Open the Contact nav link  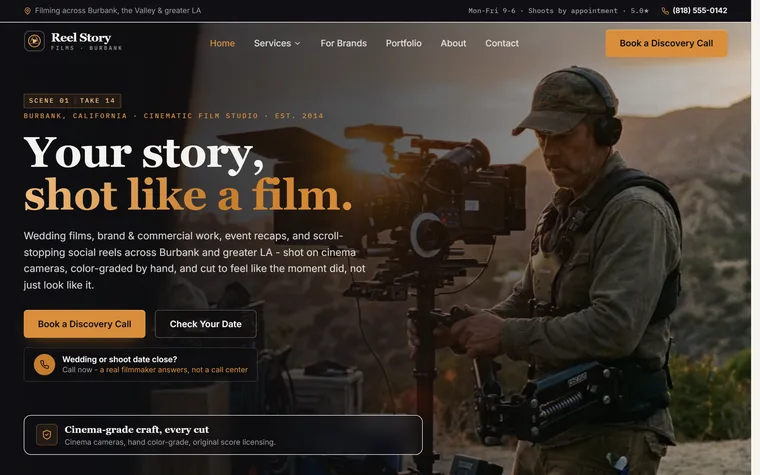tap(502, 43)
